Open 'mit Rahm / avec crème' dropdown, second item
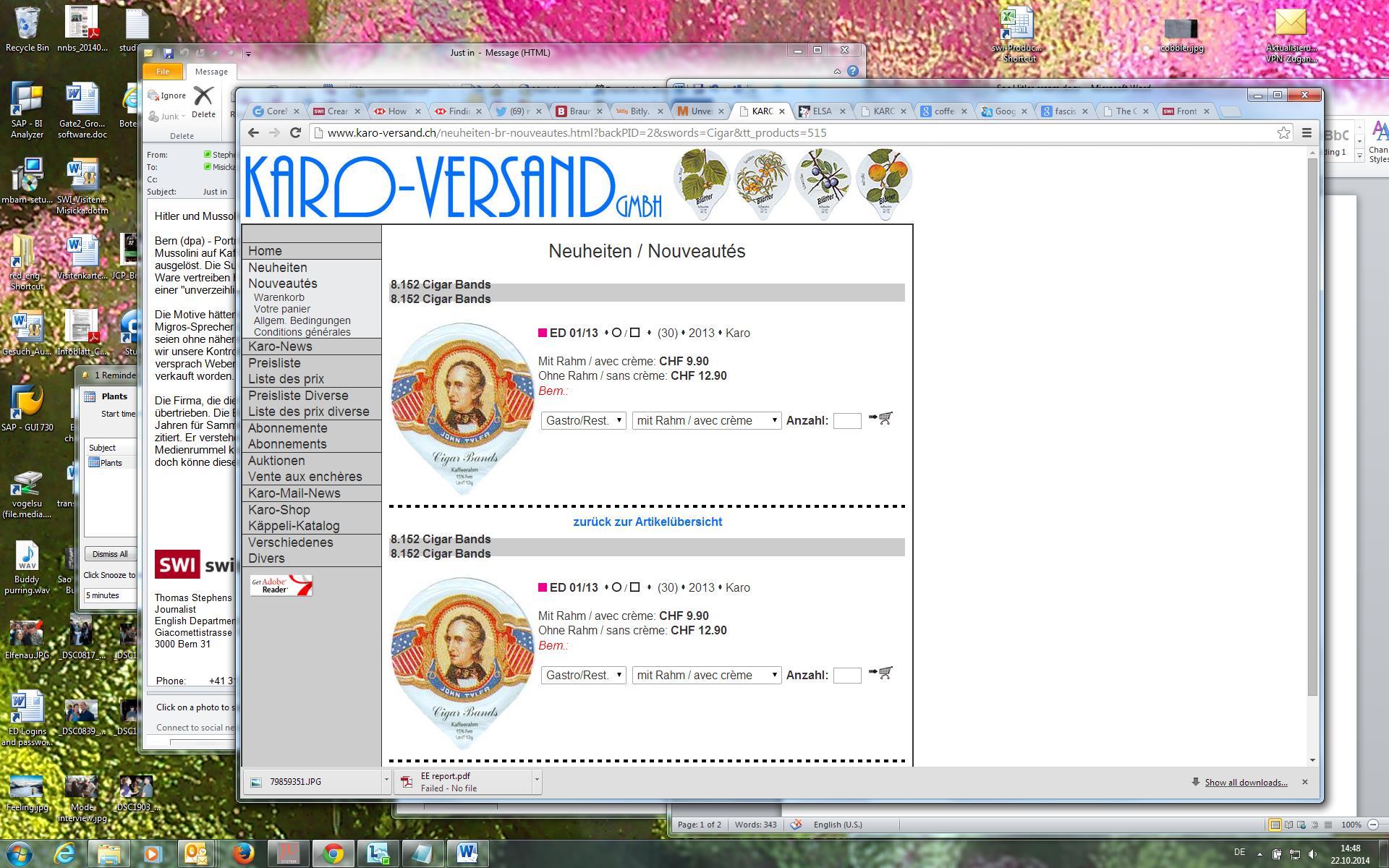This screenshot has width=1389, height=868. 707,675
